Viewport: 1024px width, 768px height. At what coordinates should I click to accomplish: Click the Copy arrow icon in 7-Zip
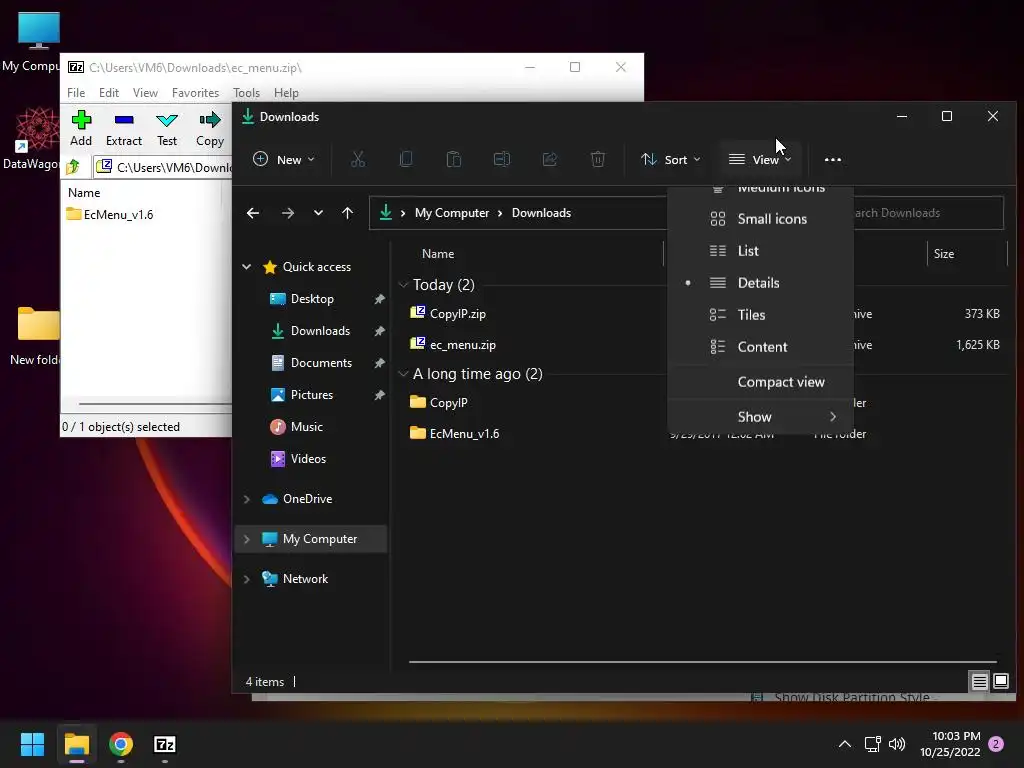tap(210, 120)
